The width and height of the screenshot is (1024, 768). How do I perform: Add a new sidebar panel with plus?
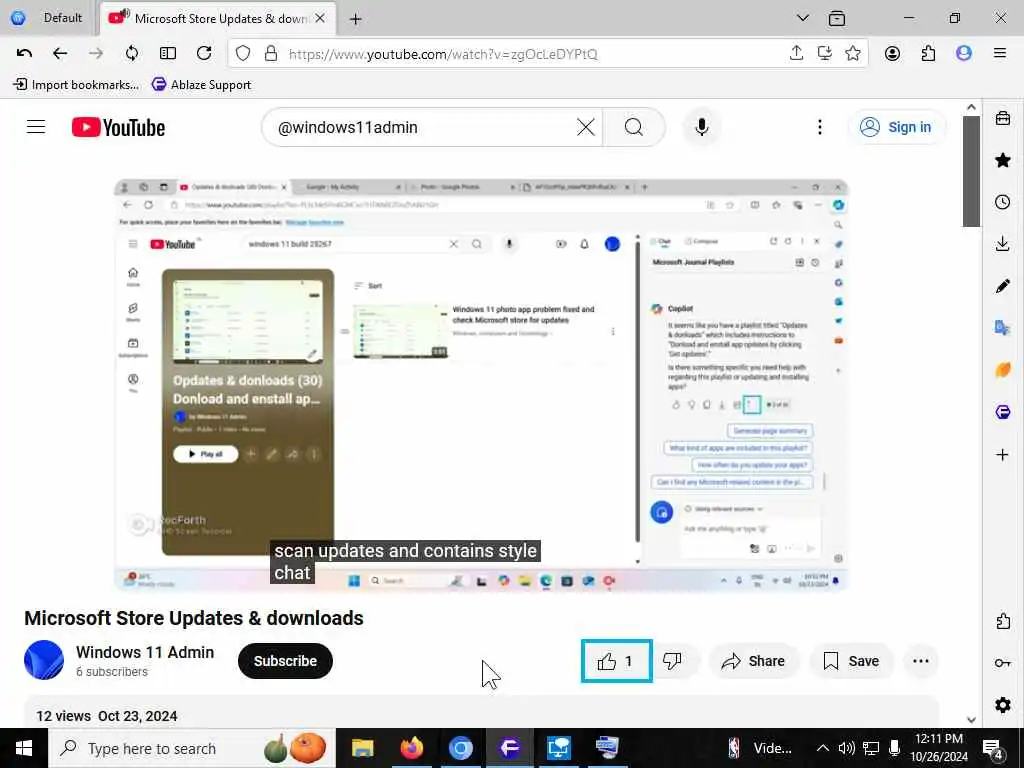pyautogui.click(x=1003, y=454)
